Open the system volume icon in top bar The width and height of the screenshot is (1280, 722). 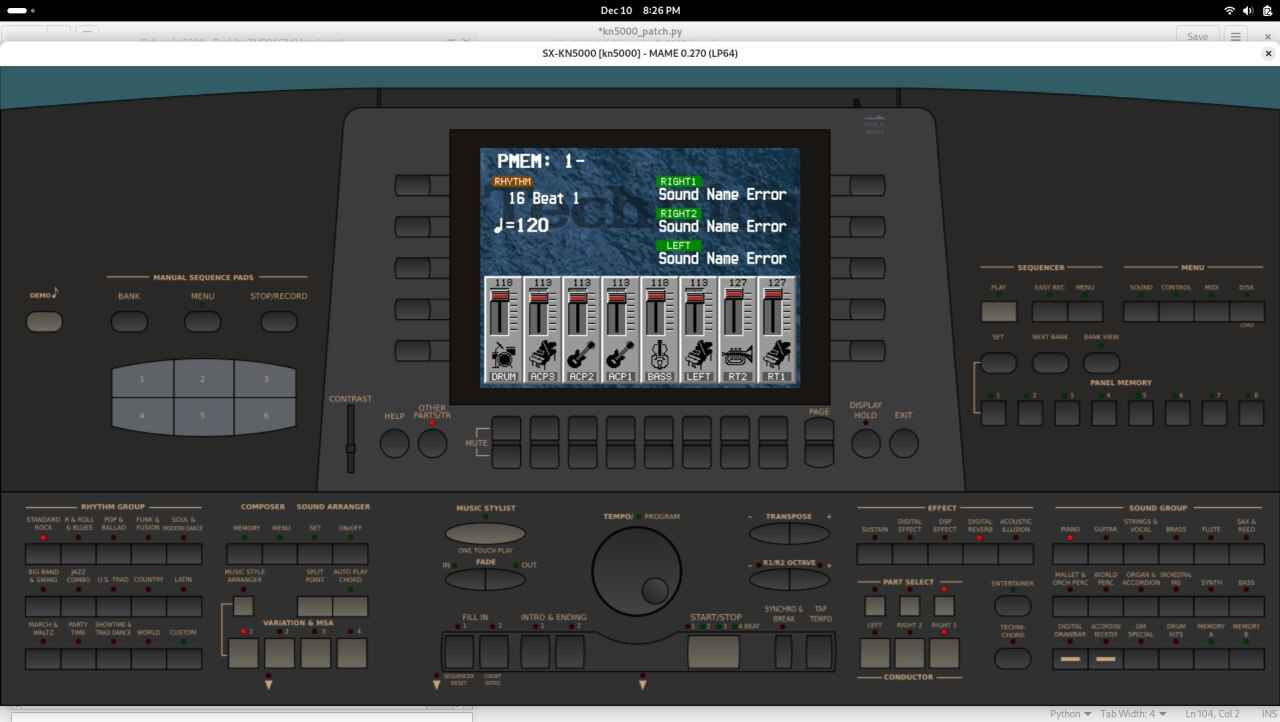coord(1247,10)
